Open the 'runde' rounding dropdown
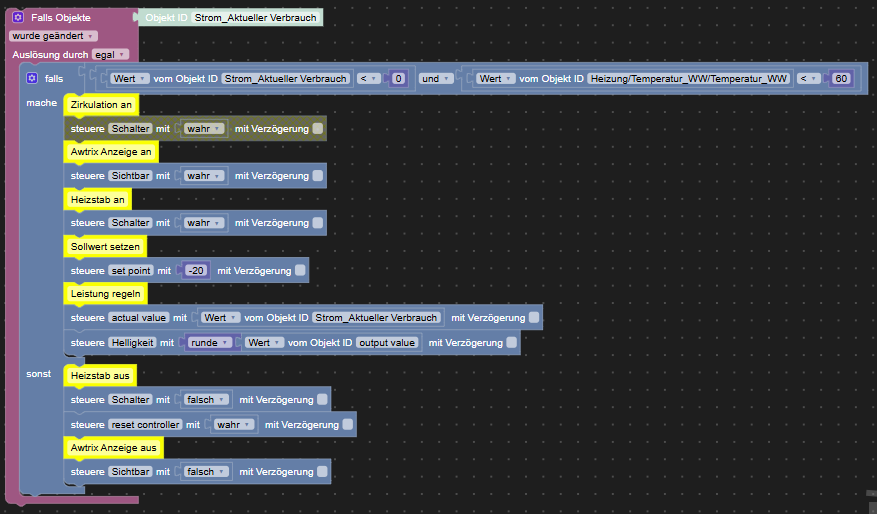The width and height of the screenshot is (877, 514). pyautogui.click(x=209, y=342)
